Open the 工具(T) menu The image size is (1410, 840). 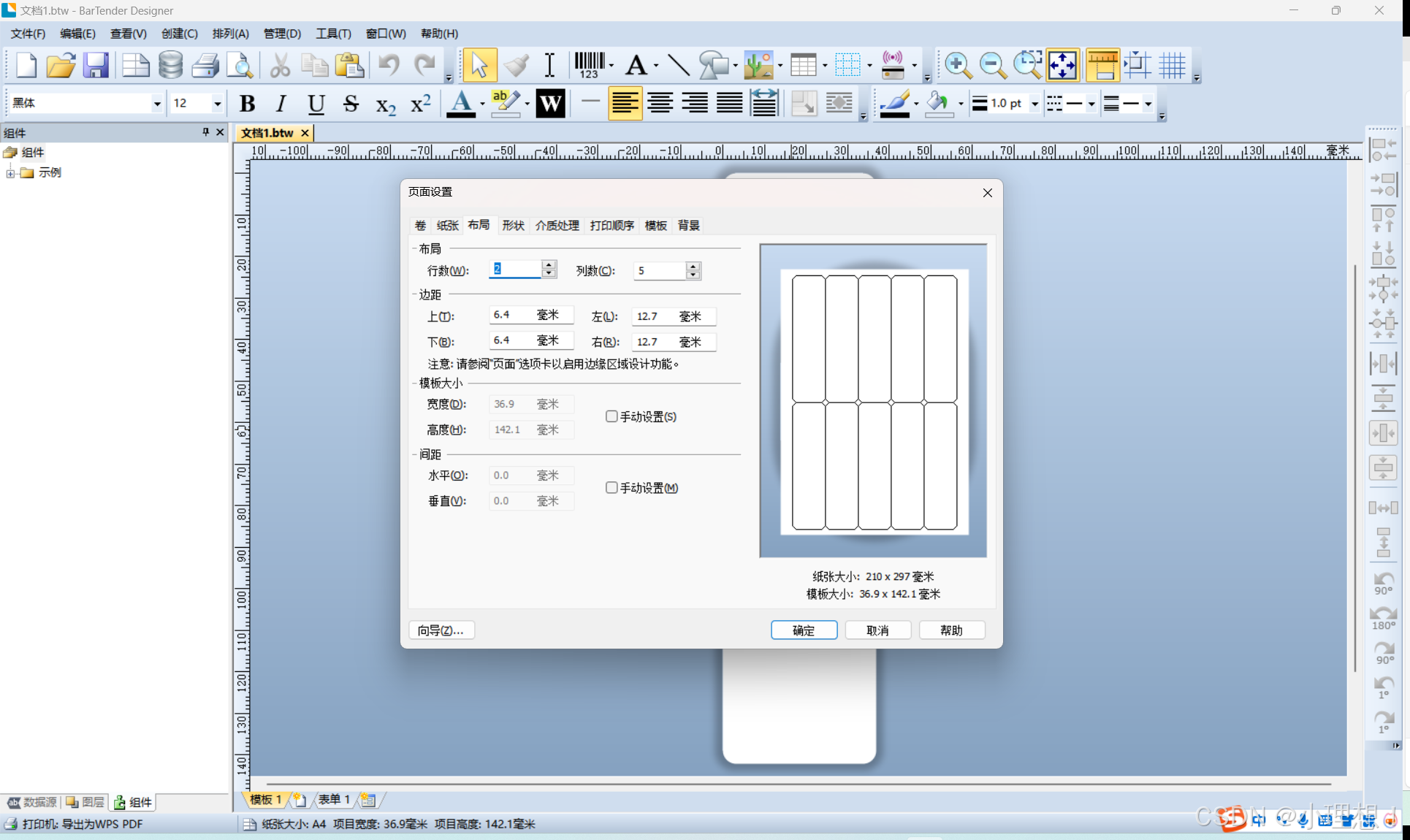click(333, 34)
